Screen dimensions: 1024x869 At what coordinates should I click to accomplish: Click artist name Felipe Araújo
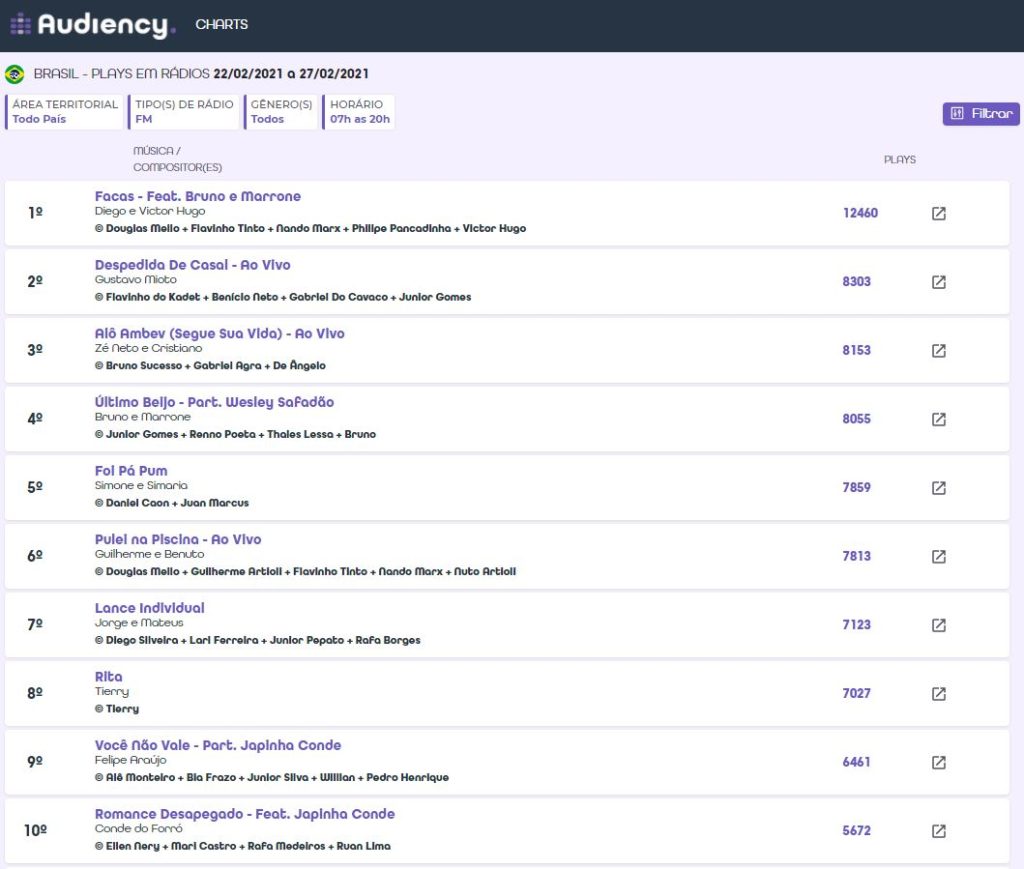pyautogui.click(x=130, y=760)
